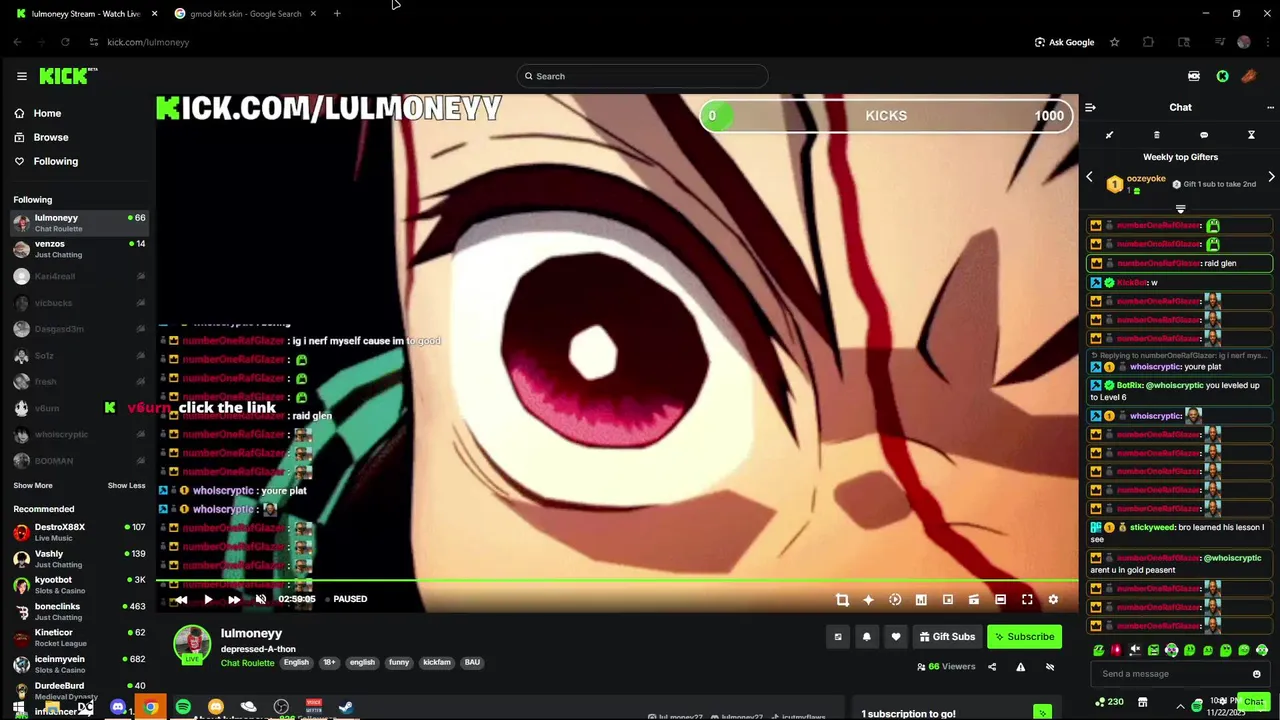Enter fullscreen in the video player
The image size is (1280, 720).
[x=1027, y=600]
